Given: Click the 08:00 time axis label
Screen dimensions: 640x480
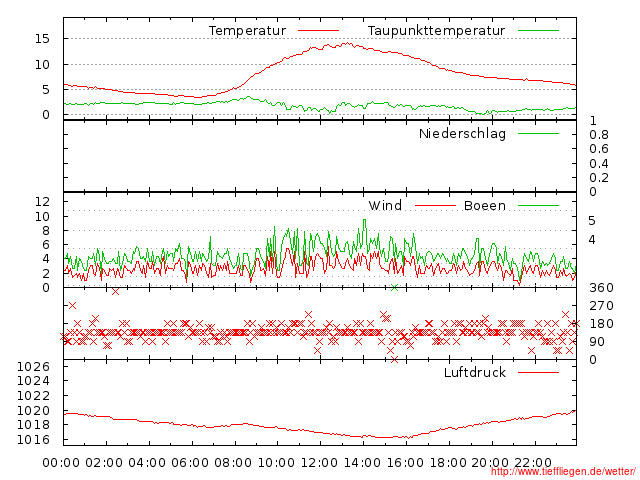Looking at the screenshot, I should [233, 463].
